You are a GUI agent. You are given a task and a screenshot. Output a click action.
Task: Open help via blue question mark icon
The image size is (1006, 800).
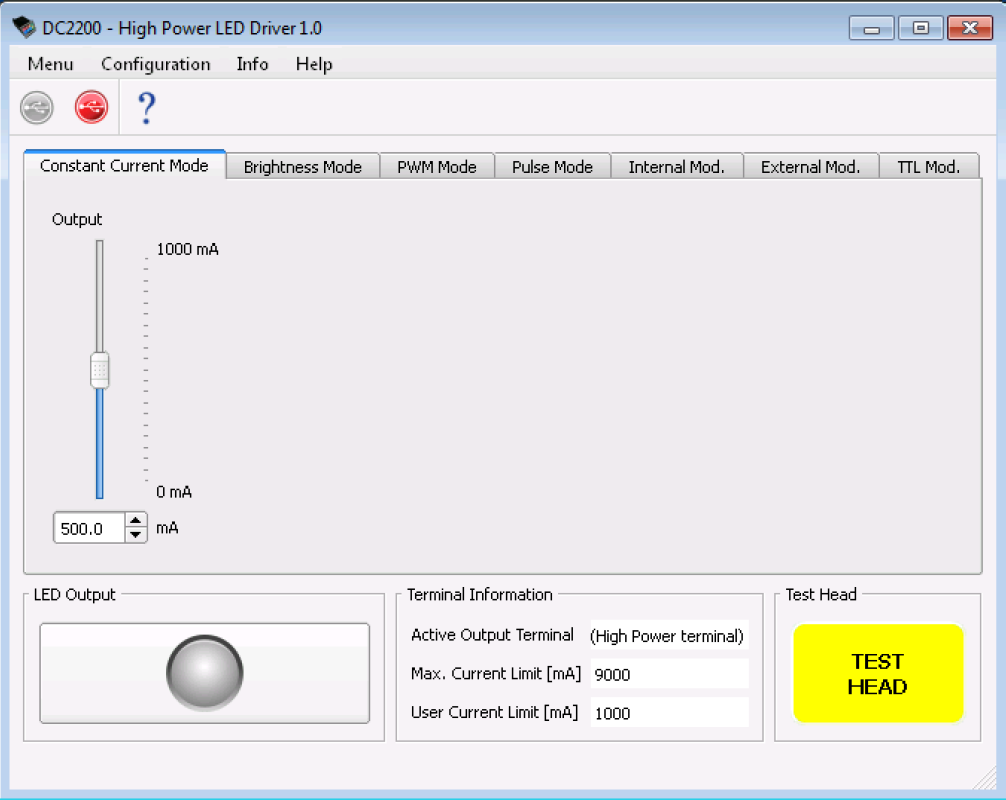[147, 108]
